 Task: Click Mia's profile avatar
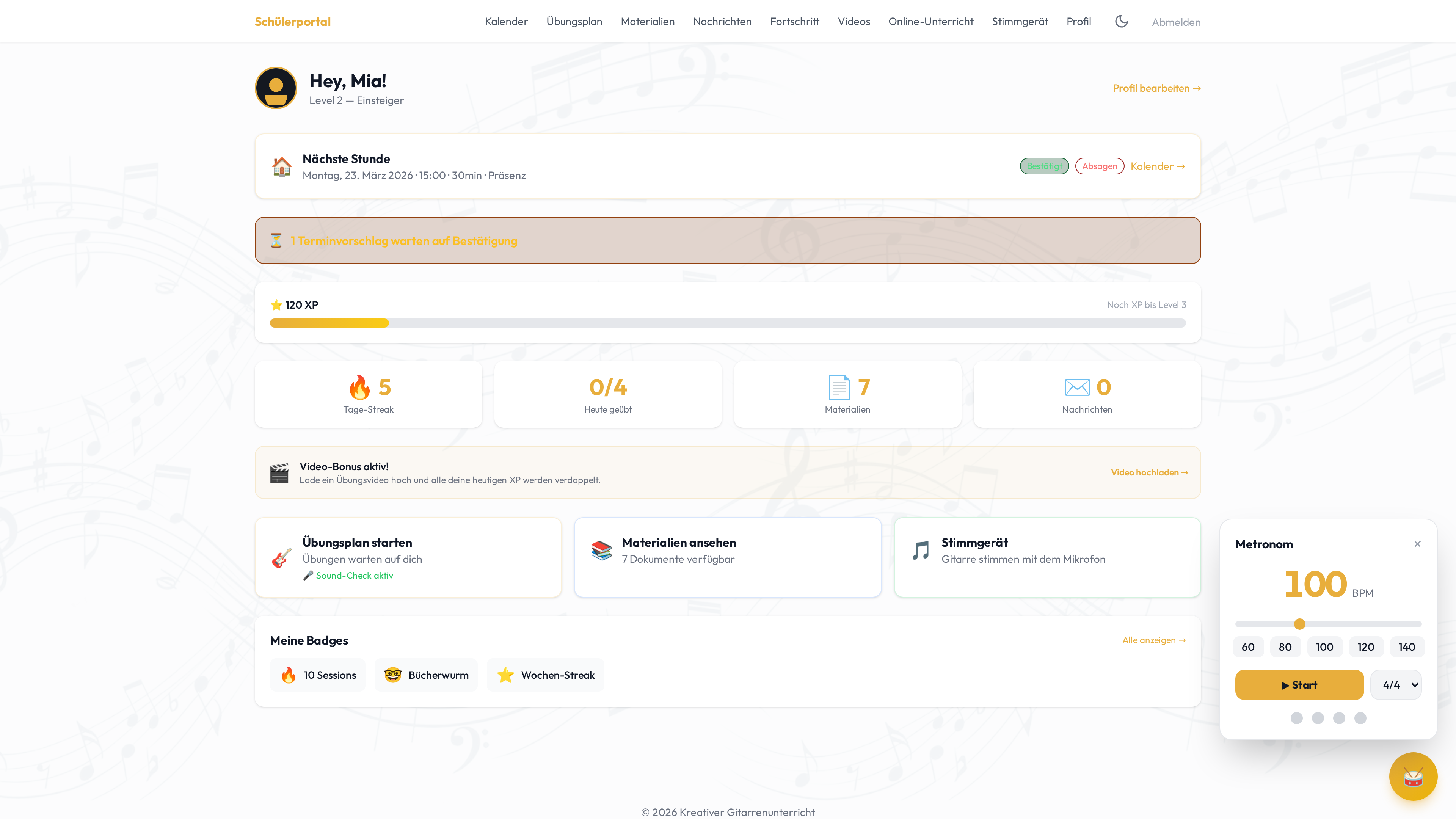pos(276,88)
